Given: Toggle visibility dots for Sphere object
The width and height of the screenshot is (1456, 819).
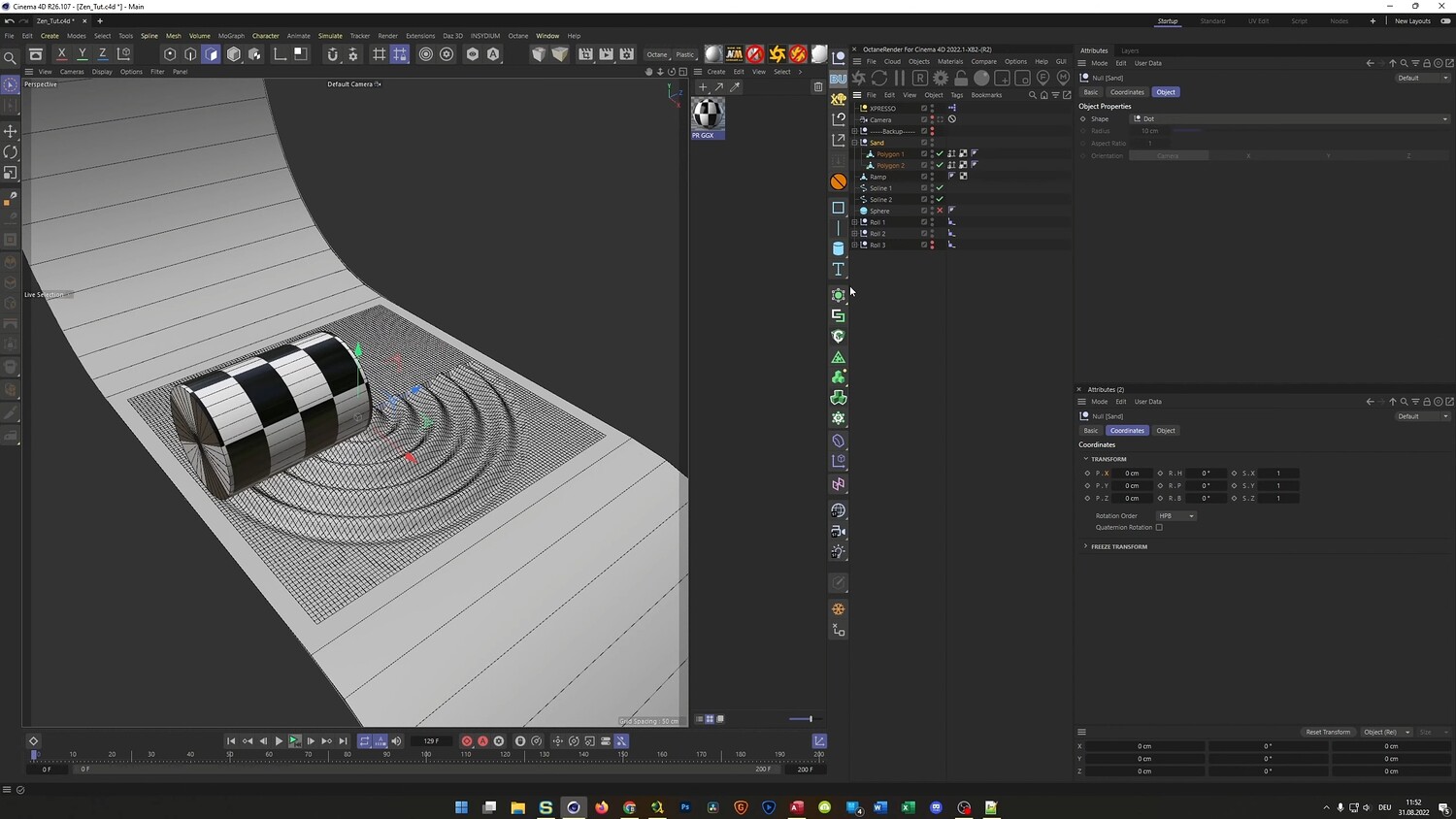Looking at the screenshot, I should [x=932, y=211].
